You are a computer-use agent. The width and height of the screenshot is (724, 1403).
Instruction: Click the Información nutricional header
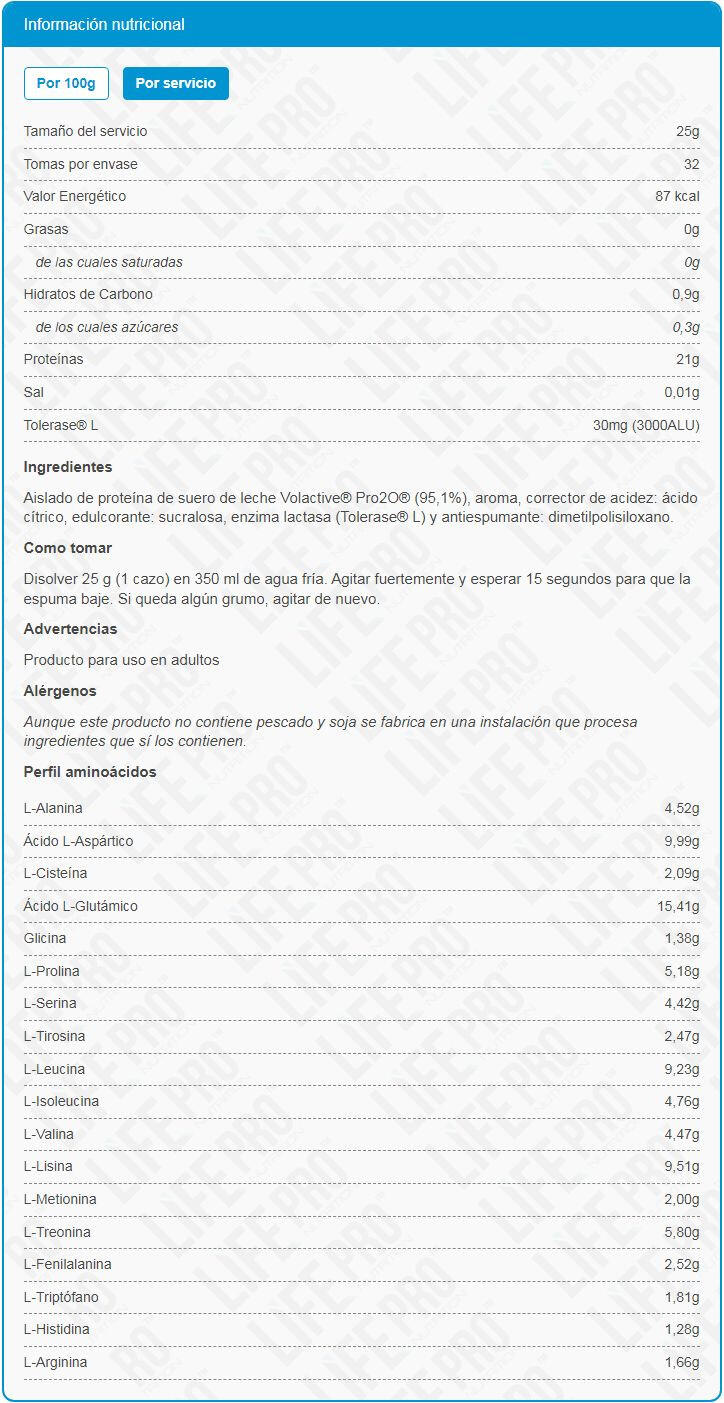[x=104, y=24]
